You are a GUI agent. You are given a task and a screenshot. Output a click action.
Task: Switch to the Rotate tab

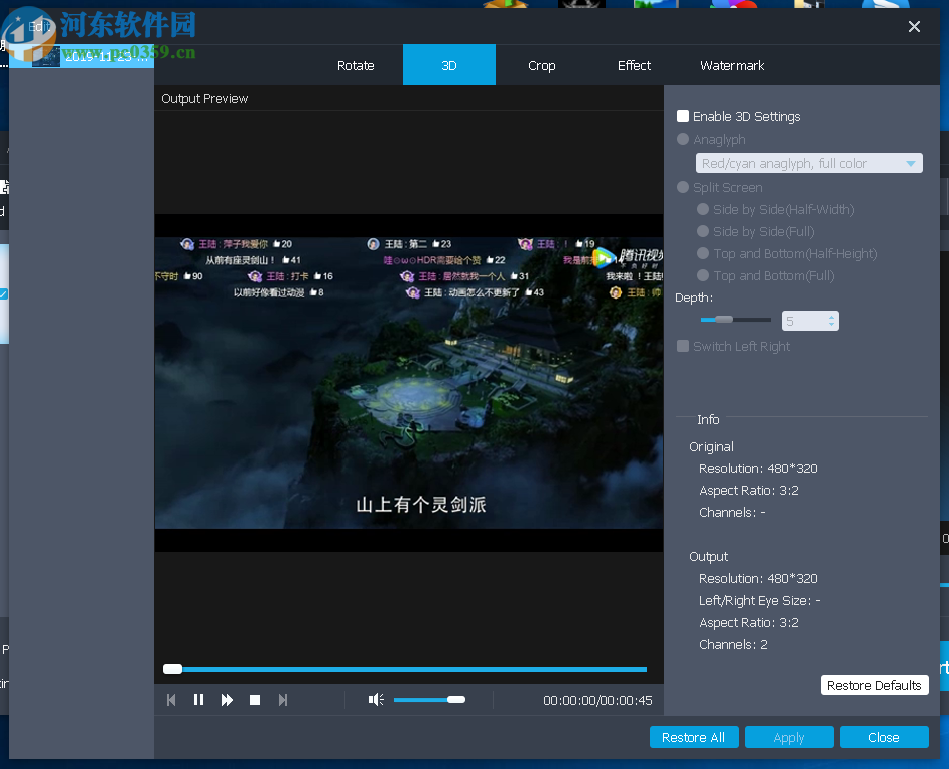[x=355, y=65]
